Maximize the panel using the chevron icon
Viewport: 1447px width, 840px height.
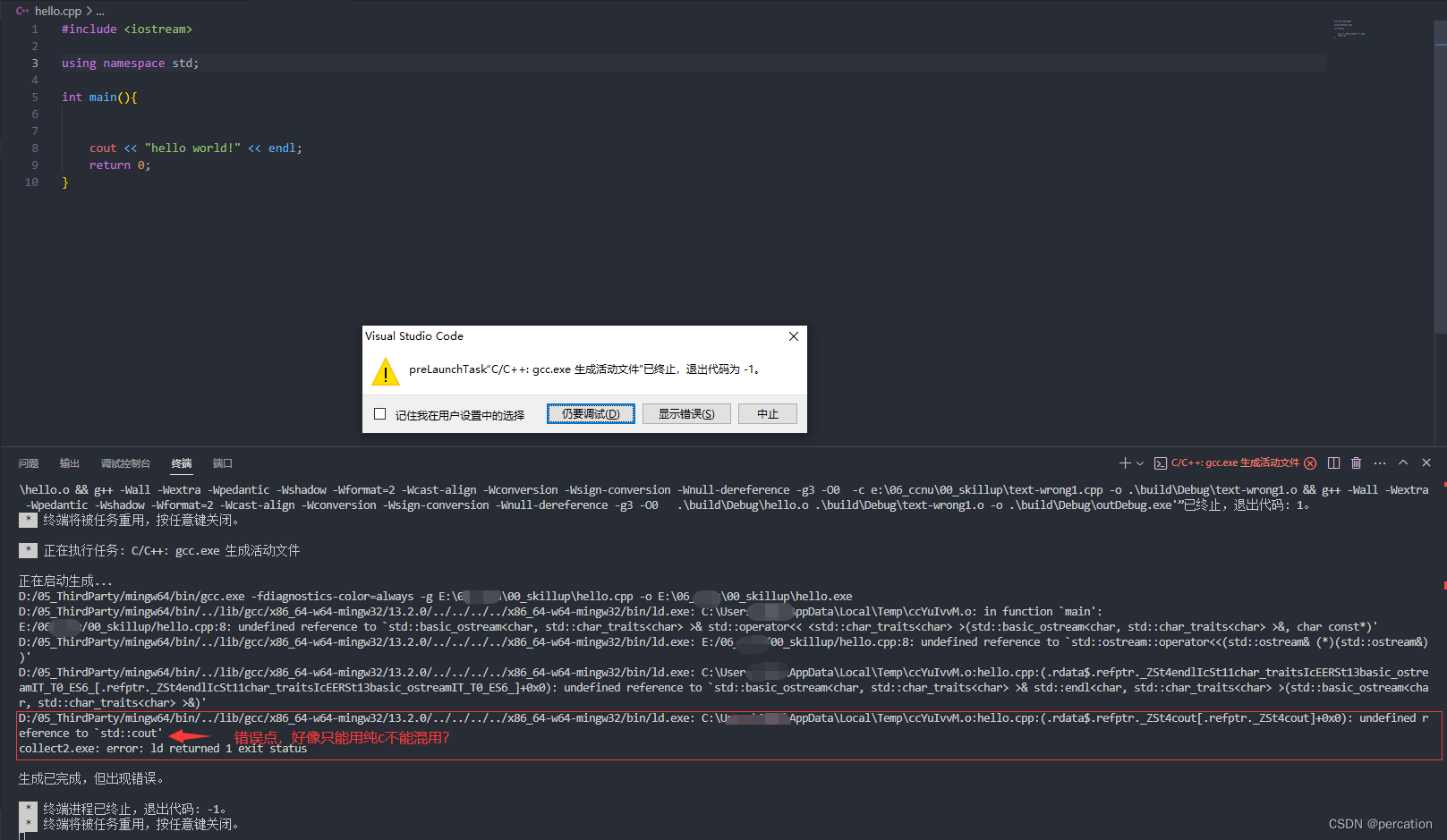1402,462
